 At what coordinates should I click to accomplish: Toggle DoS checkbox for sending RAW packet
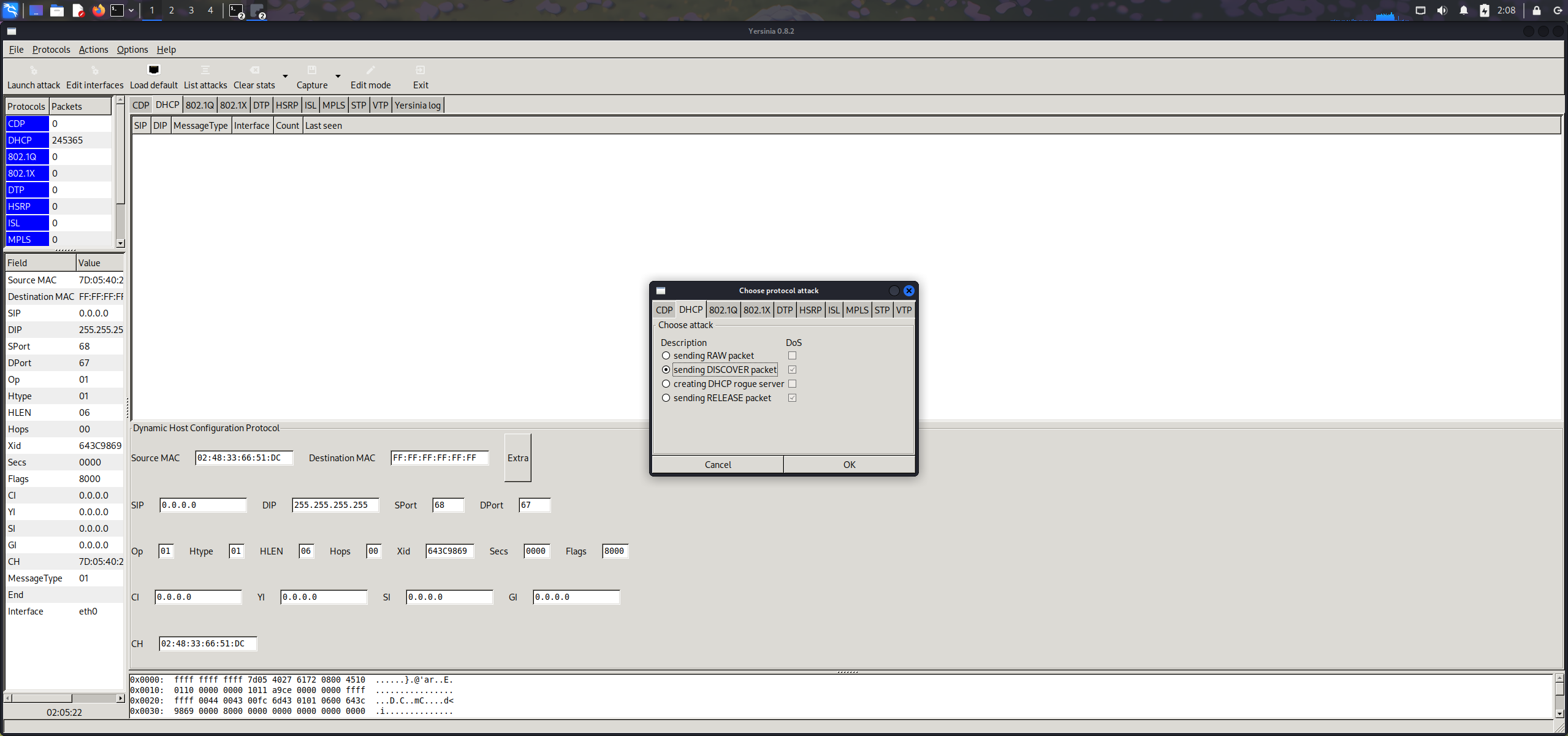pos(792,356)
